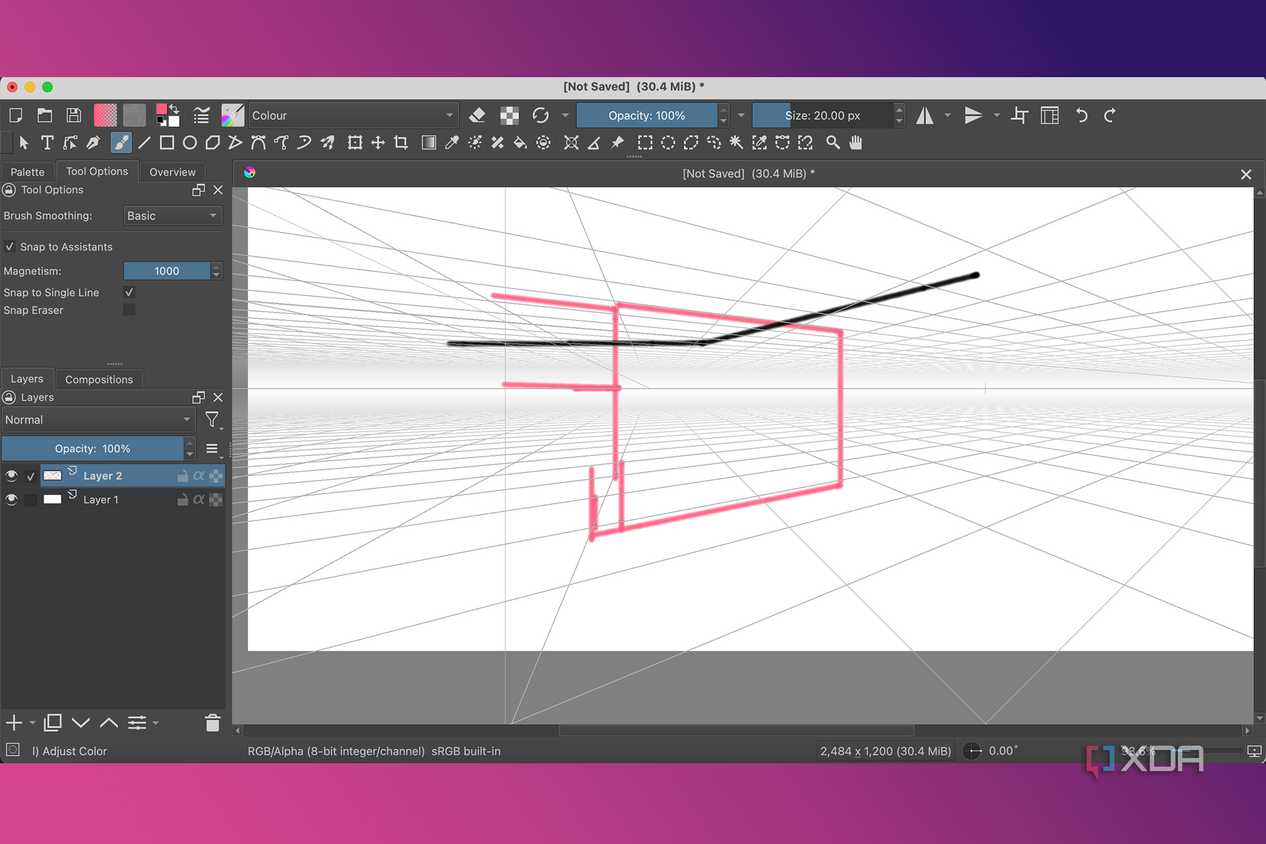Select the Select Shapes arrow tool
The height and width of the screenshot is (844, 1266).
click(x=23, y=143)
